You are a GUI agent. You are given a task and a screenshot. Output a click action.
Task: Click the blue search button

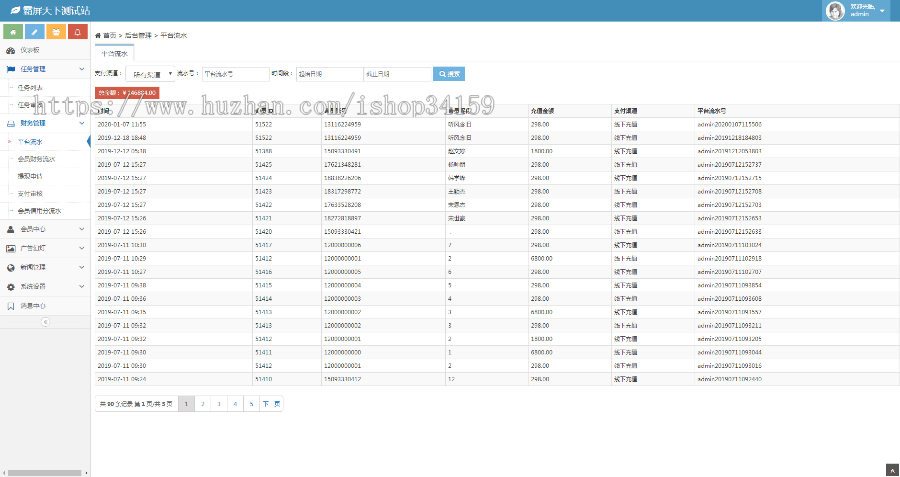coord(448,74)
